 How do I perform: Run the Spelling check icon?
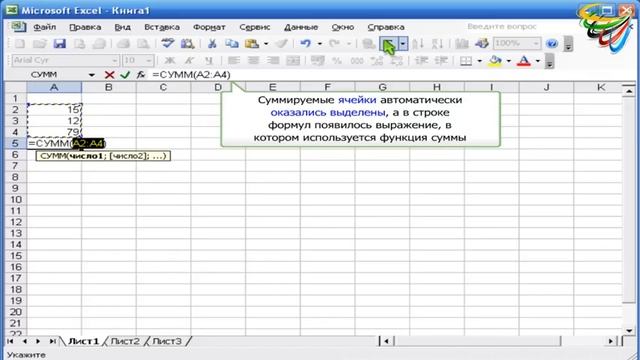(x=167, y=44)
